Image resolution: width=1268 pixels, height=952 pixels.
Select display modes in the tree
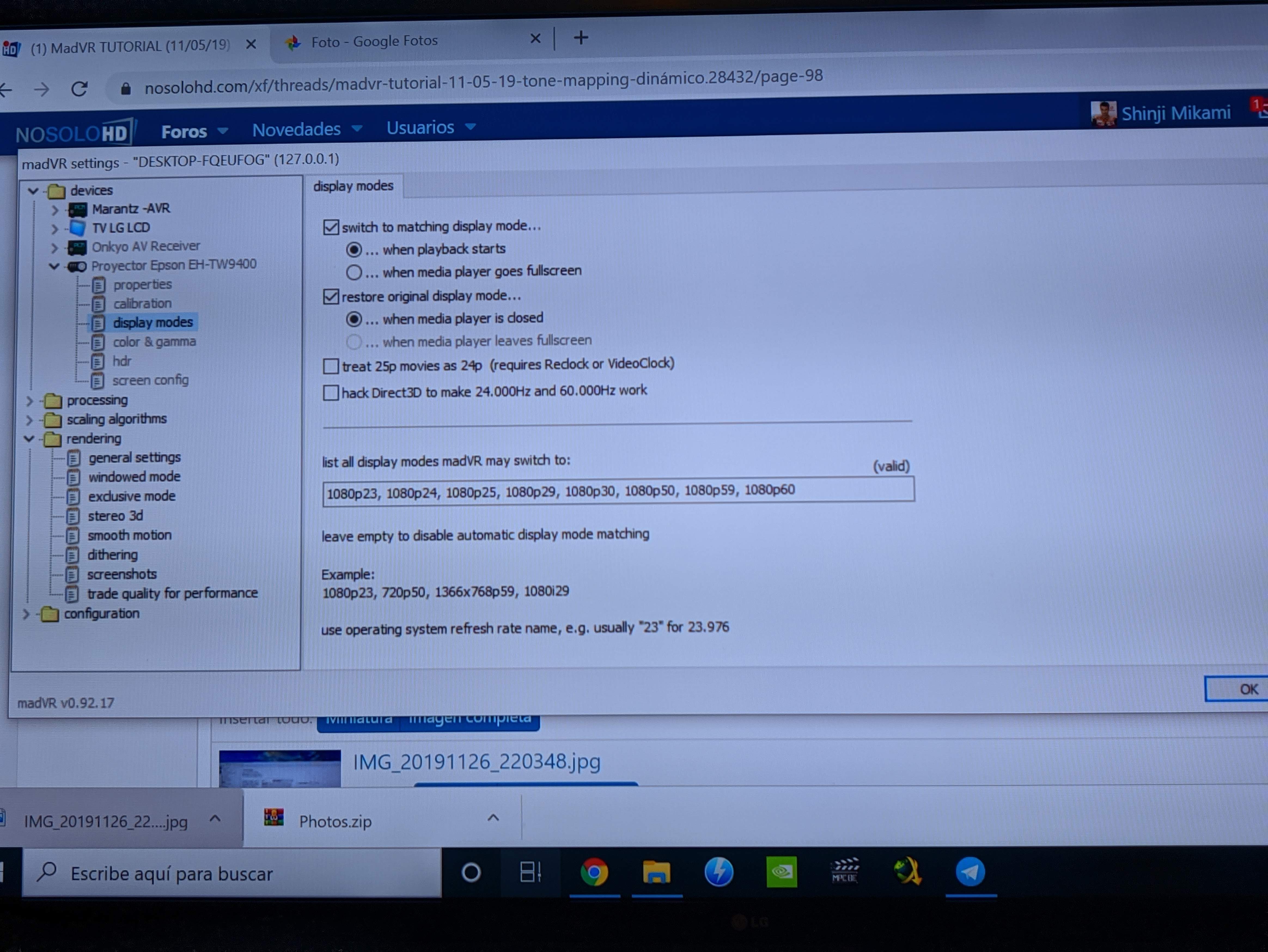pos(153,323)
